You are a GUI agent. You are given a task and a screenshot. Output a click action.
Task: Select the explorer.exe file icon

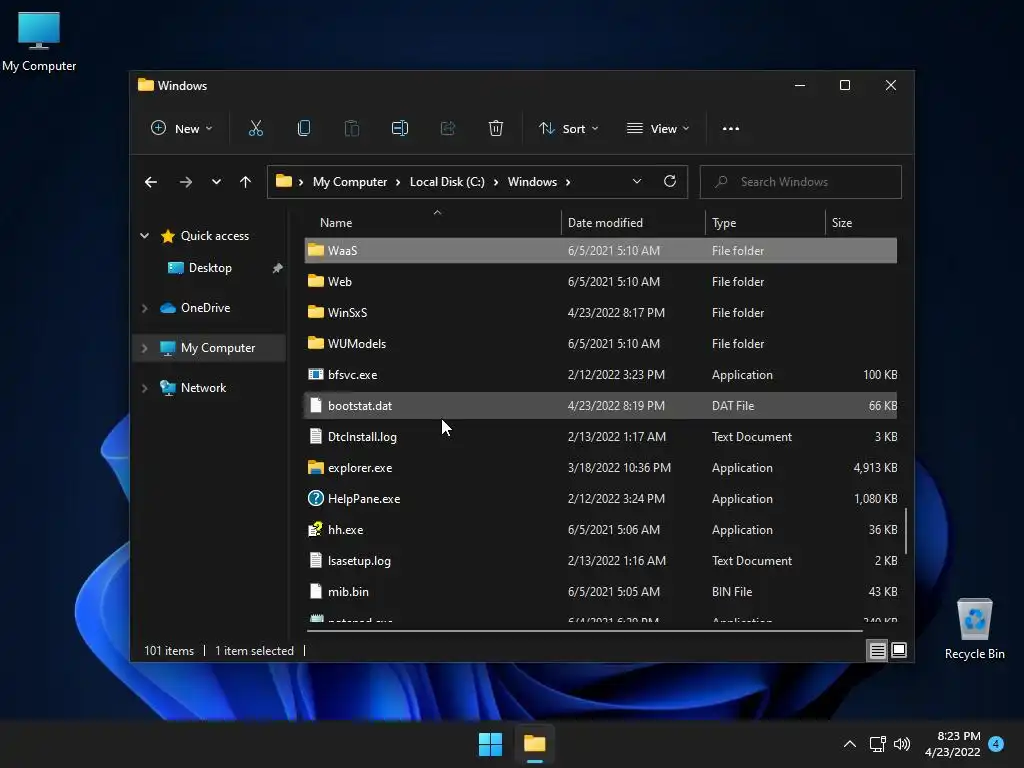pos(315,468)
